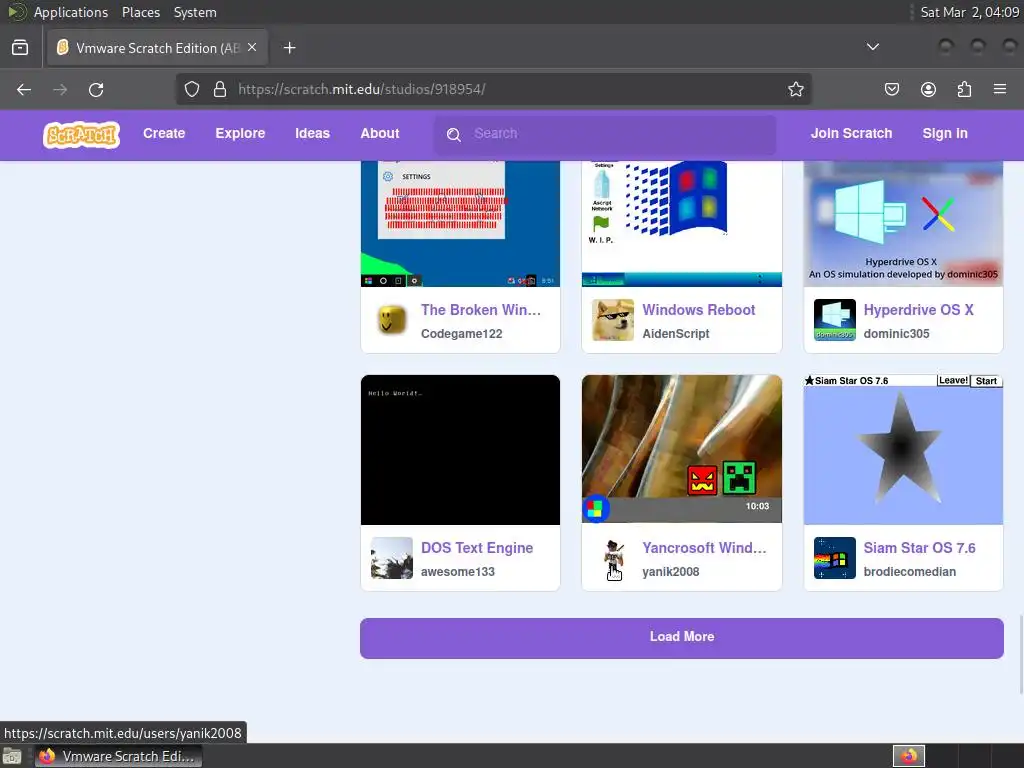
Task: Click the page vertical scrollbar
Action: click(1021, 653)
